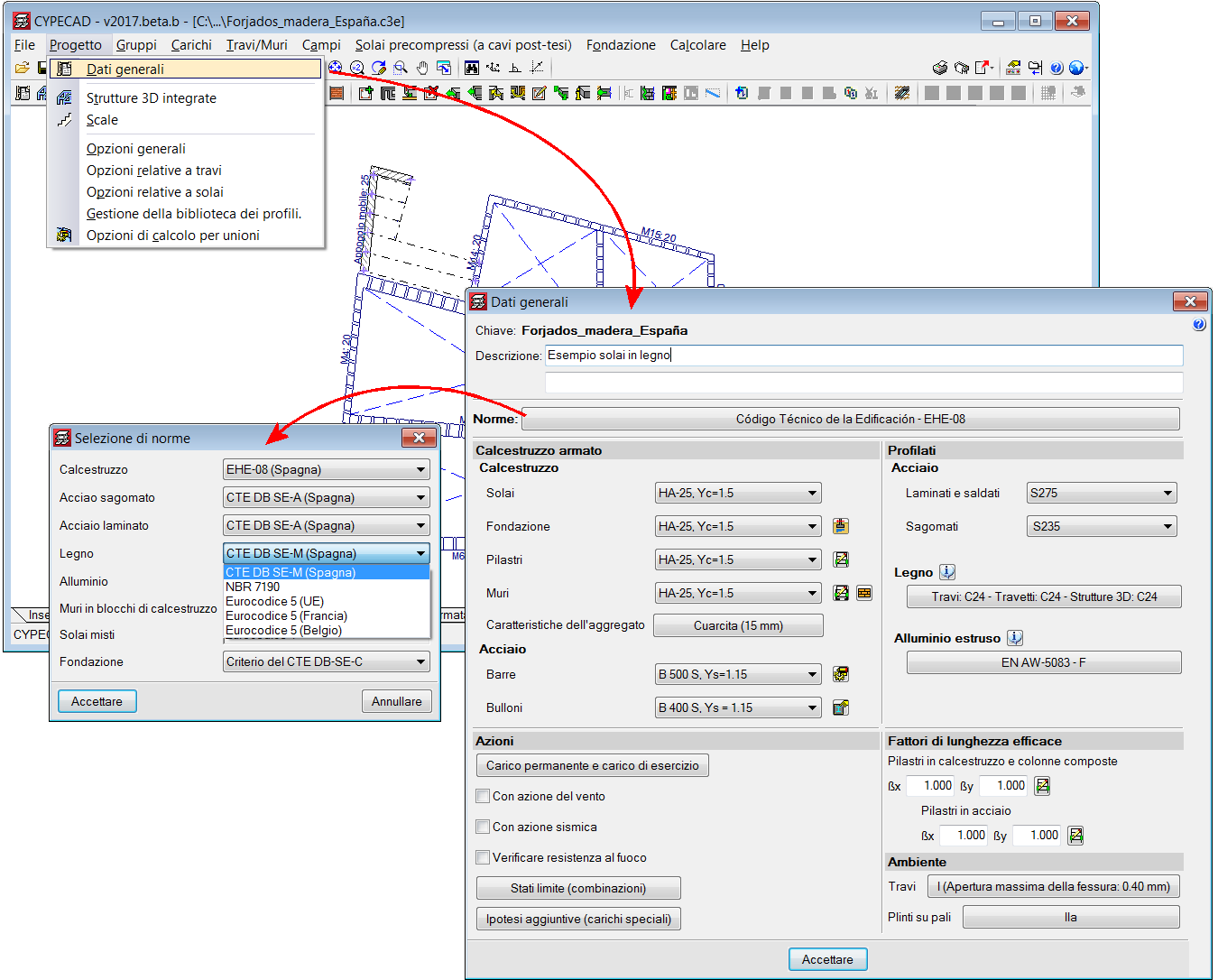Click the pan hand tool icon
1218x980 pixels.
pos(422,68)
